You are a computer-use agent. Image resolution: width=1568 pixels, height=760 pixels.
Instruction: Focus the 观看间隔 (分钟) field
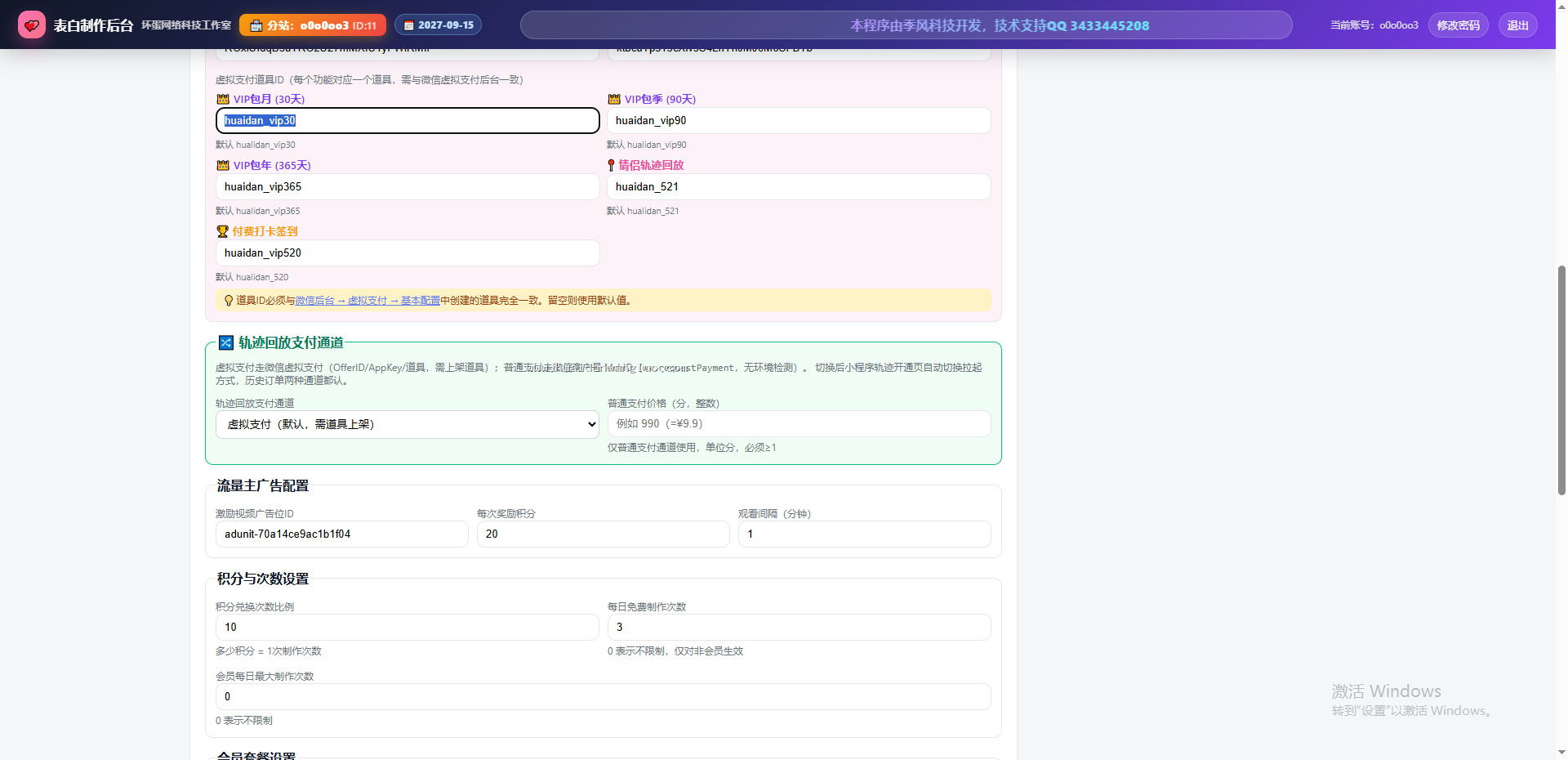click(x=864, y=534)
